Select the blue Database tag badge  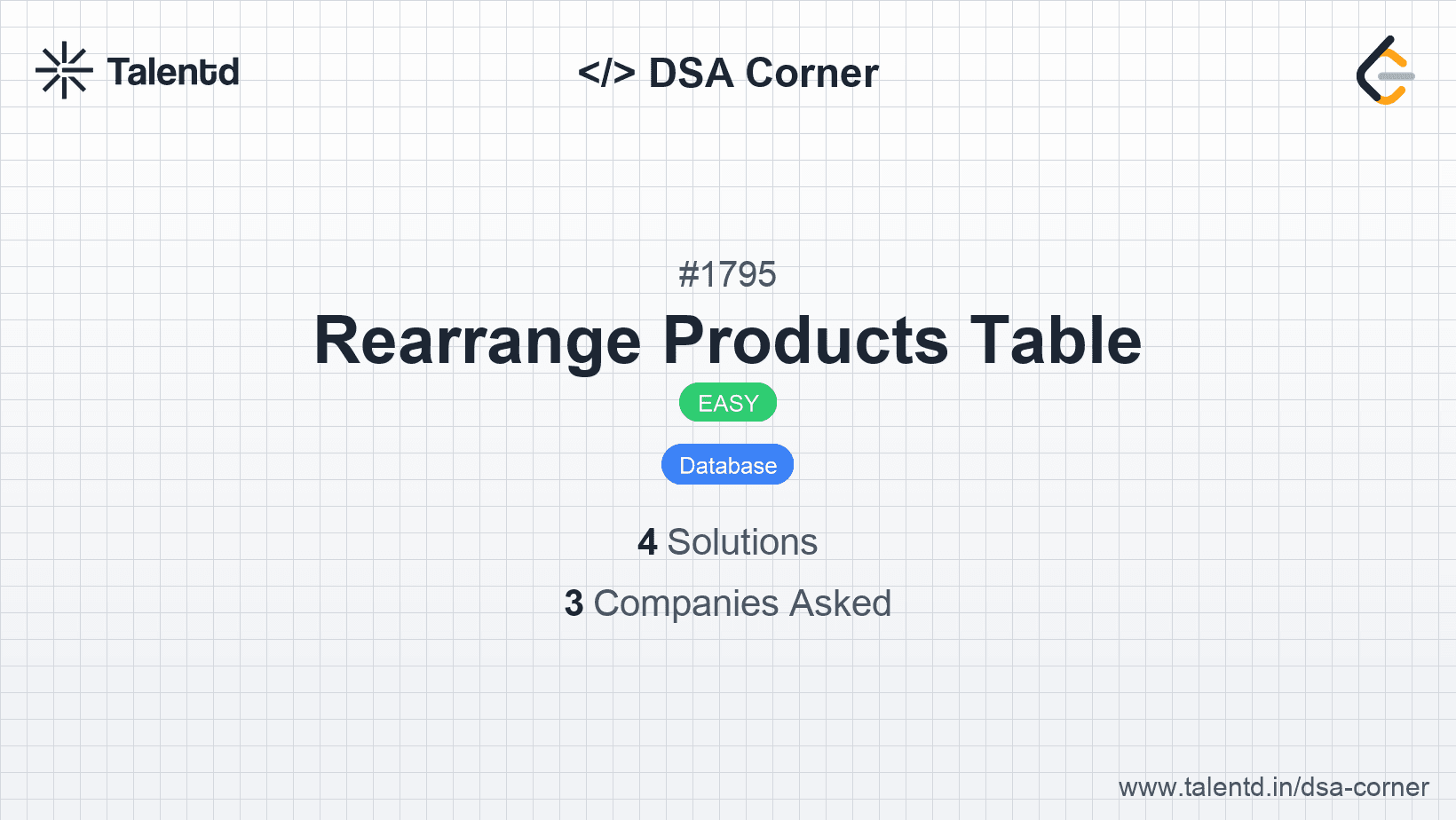tap(728, 465)
